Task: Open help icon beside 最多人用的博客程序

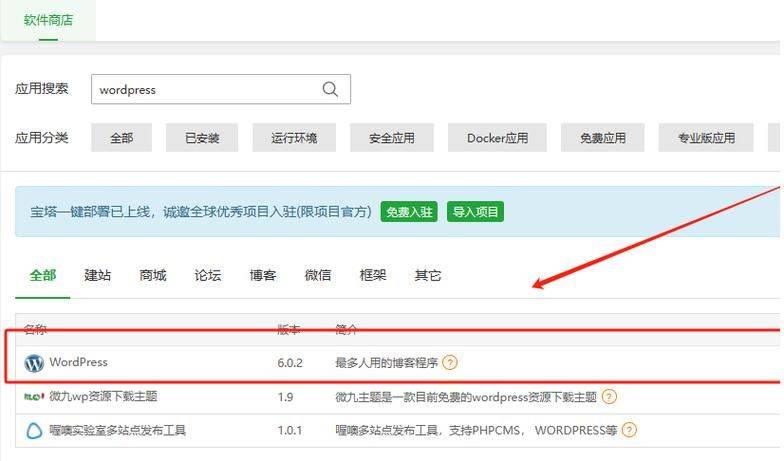Action: (x=450, y=362)
